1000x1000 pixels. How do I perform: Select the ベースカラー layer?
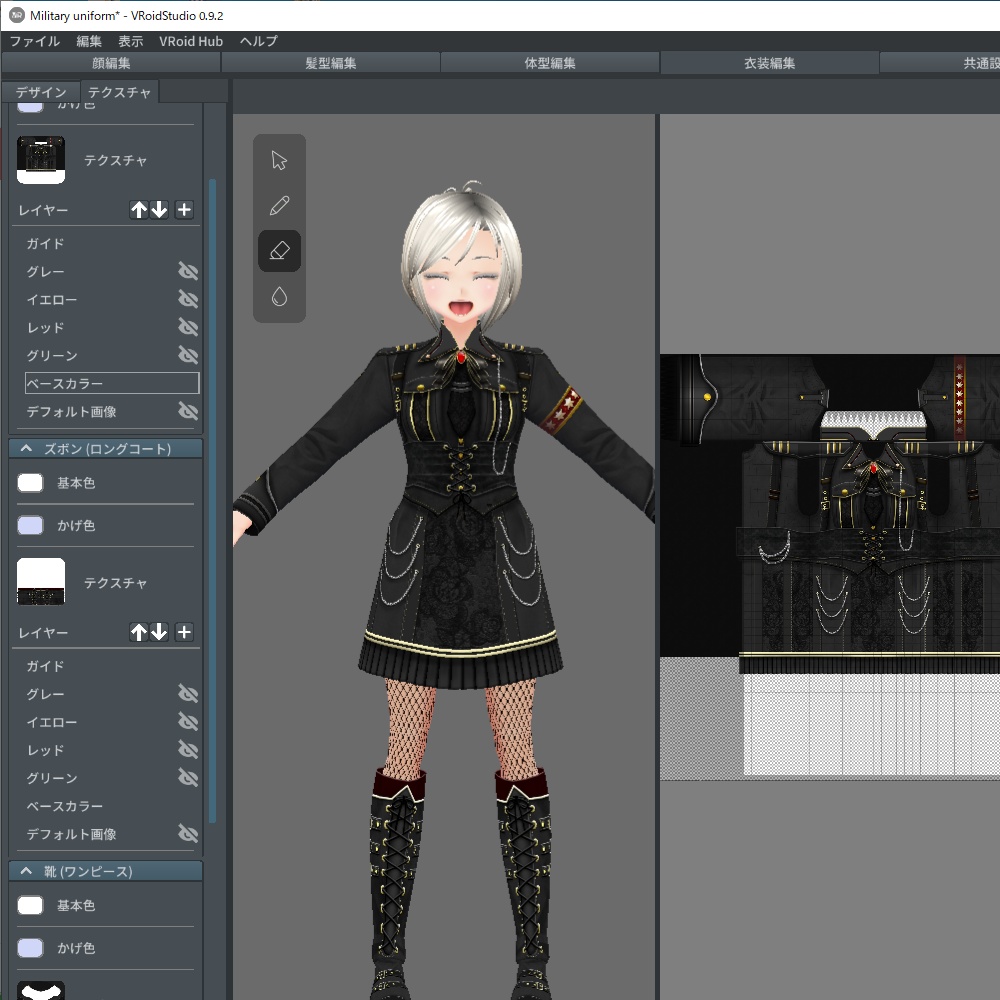click(110, 383)
